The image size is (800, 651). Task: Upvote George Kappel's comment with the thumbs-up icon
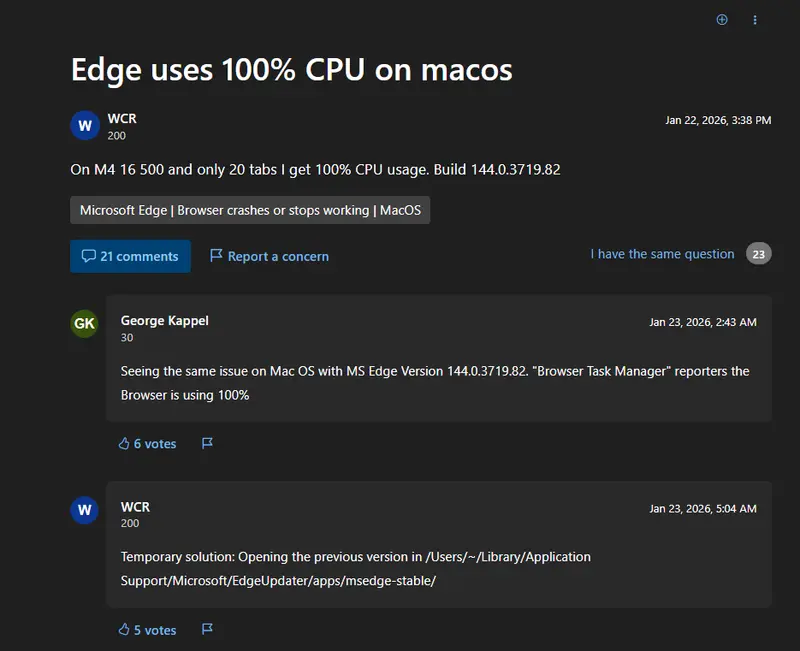coord(125,443)
